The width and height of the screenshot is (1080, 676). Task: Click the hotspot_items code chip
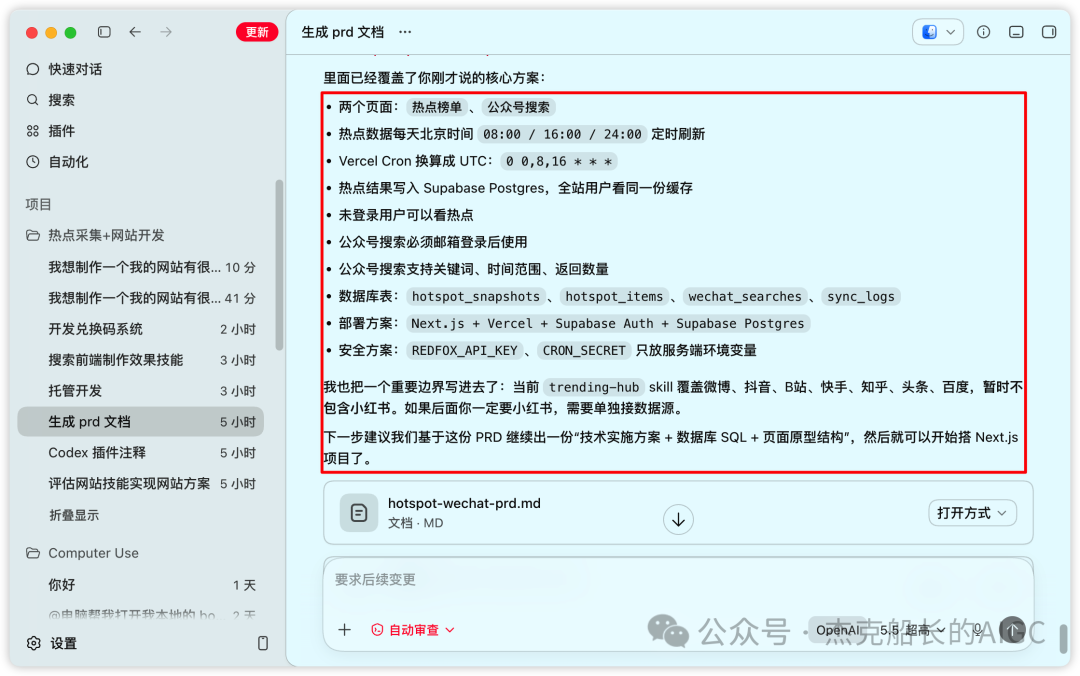coord(614,296)
